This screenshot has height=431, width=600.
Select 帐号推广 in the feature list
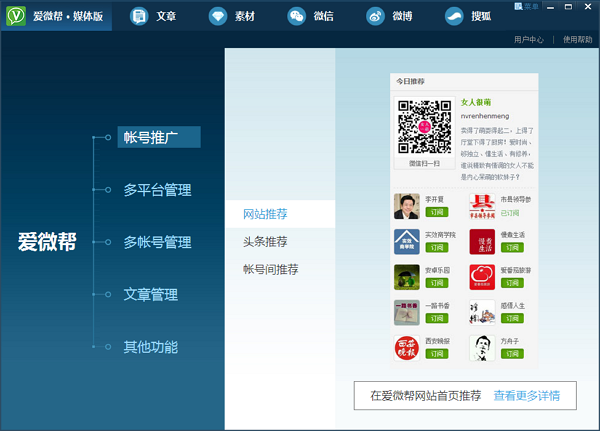159,137
